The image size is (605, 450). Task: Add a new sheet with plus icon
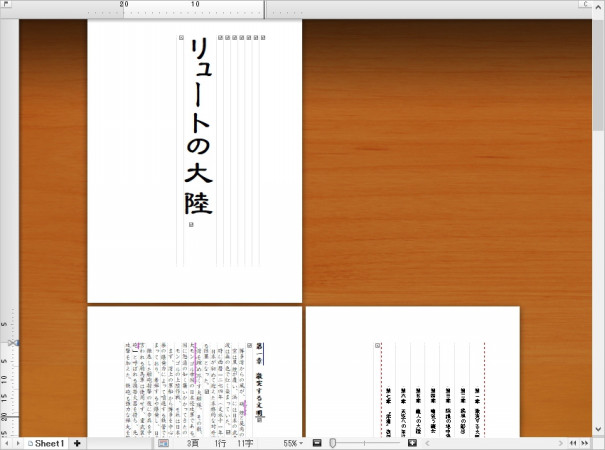pyautogui.click(x=77, y=443)
